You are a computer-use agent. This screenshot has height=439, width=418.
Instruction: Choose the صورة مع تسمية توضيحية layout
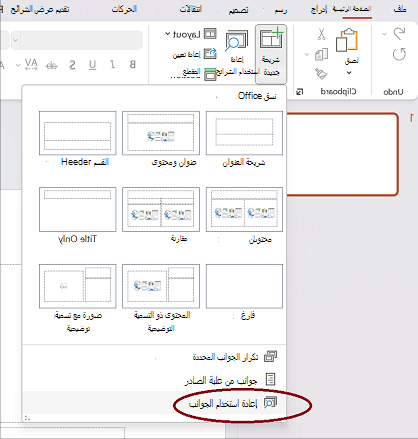click(78, 286)
